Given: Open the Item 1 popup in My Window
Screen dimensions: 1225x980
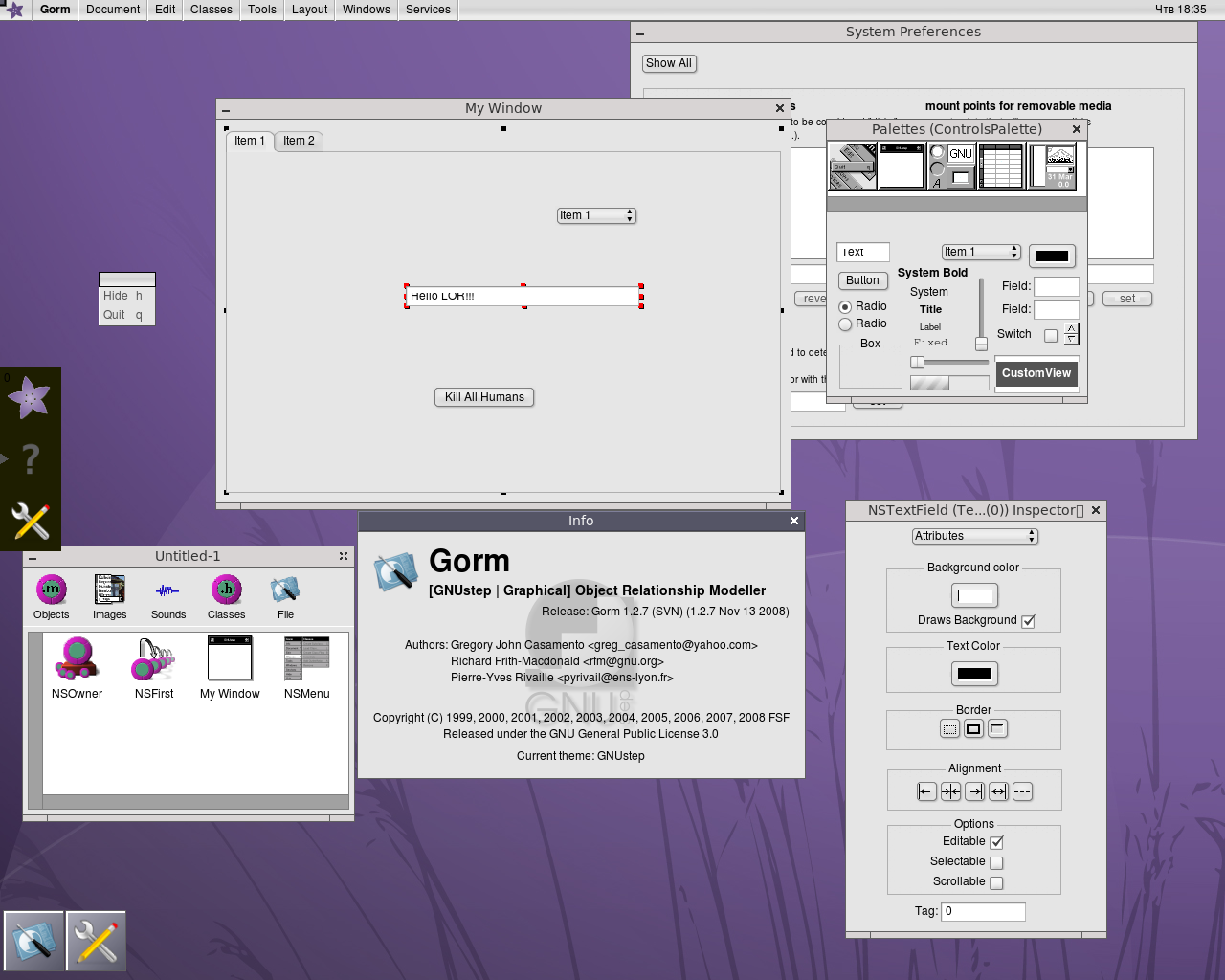Looking at the screenshot, I should [596, 215].
